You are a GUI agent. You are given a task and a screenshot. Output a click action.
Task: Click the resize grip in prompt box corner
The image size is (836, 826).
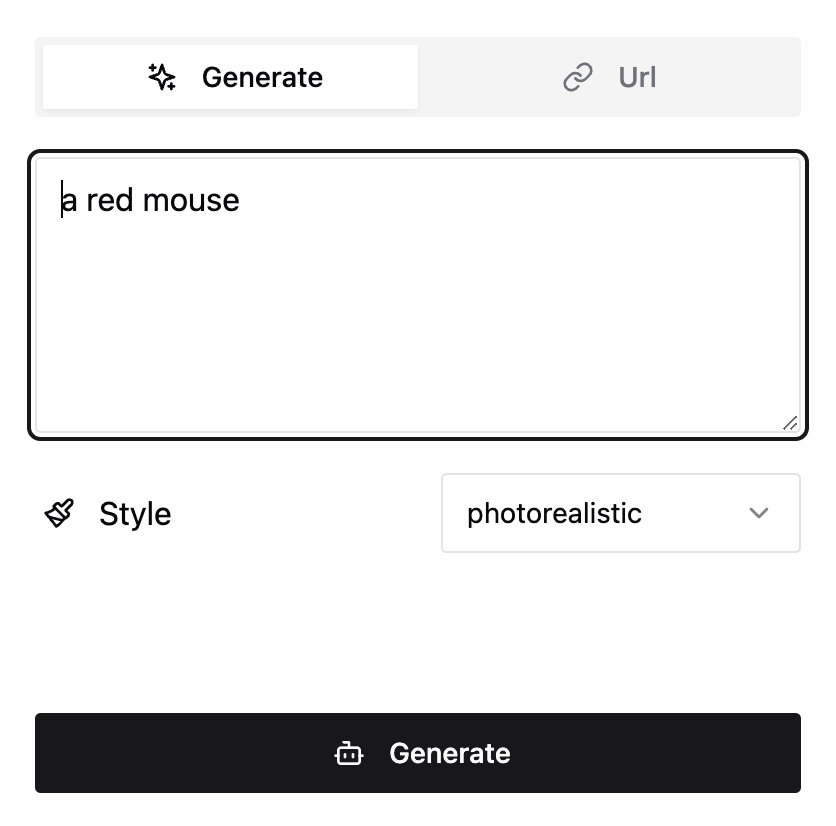790,423
